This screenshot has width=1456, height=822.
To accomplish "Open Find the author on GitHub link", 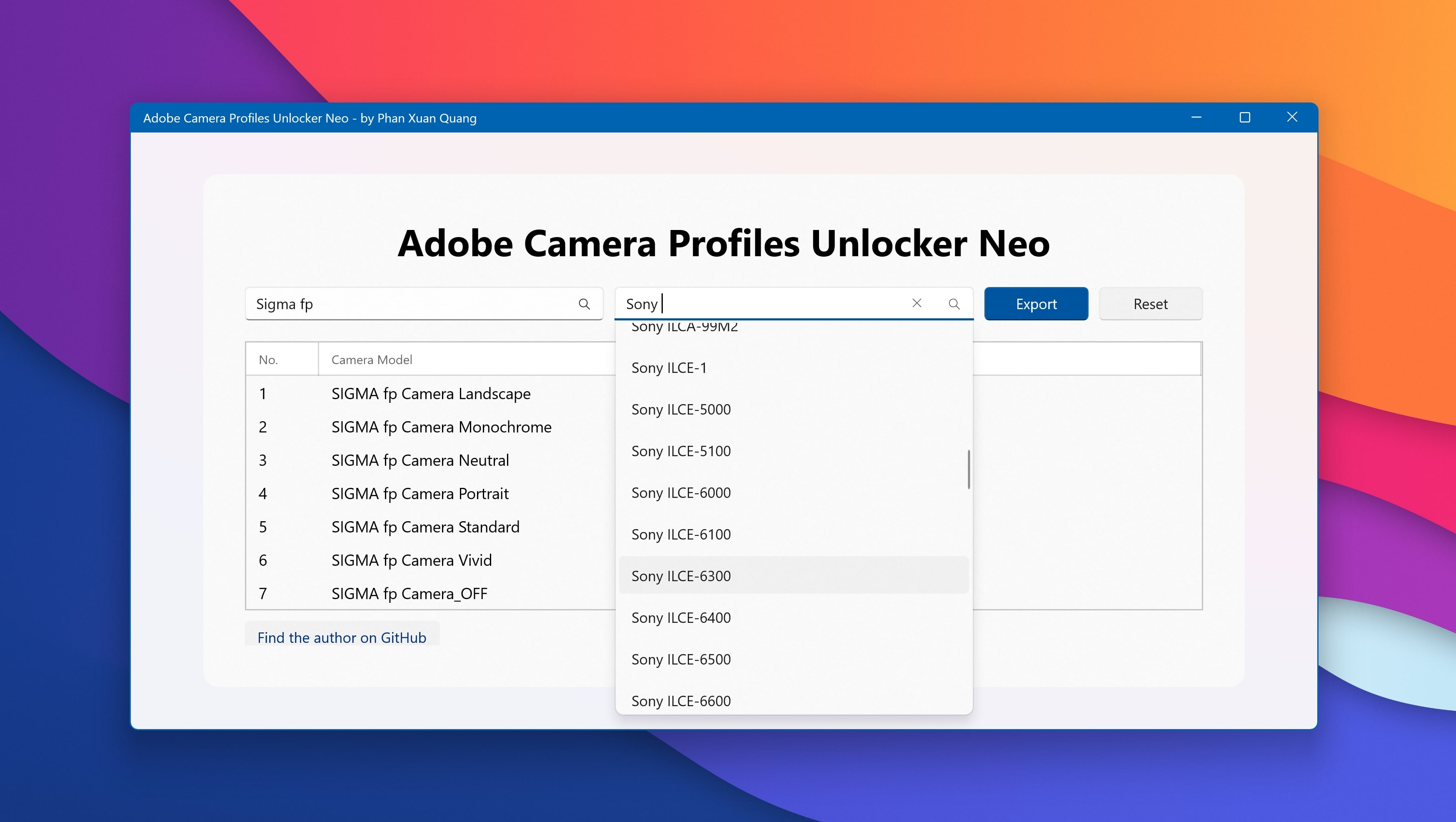I will [341, 637].
